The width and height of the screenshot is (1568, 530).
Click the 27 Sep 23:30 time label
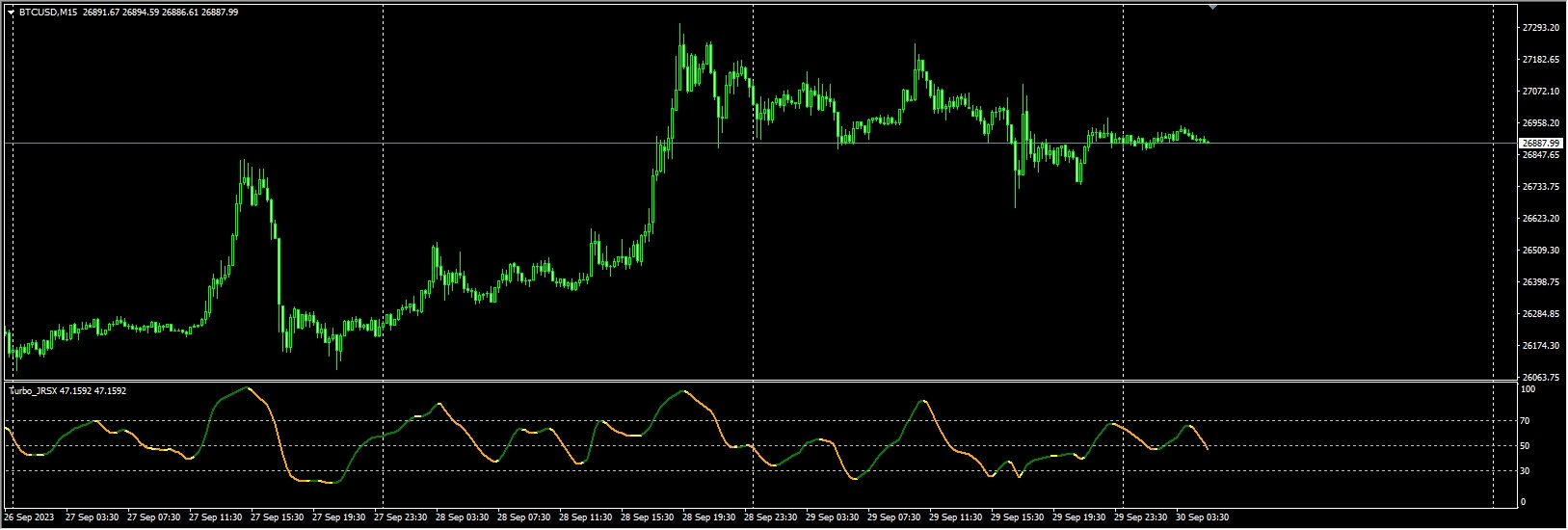pyautogui.click(x=401, y=517)
